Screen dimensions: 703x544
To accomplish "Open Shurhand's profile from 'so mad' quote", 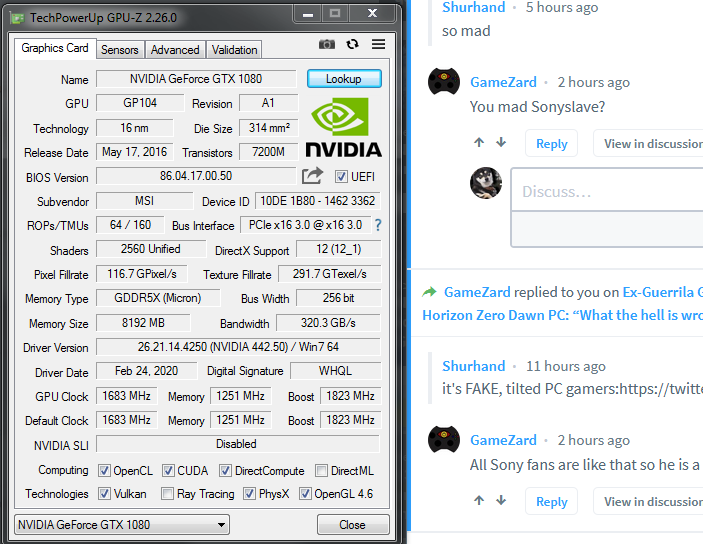I will coord(473,7).
